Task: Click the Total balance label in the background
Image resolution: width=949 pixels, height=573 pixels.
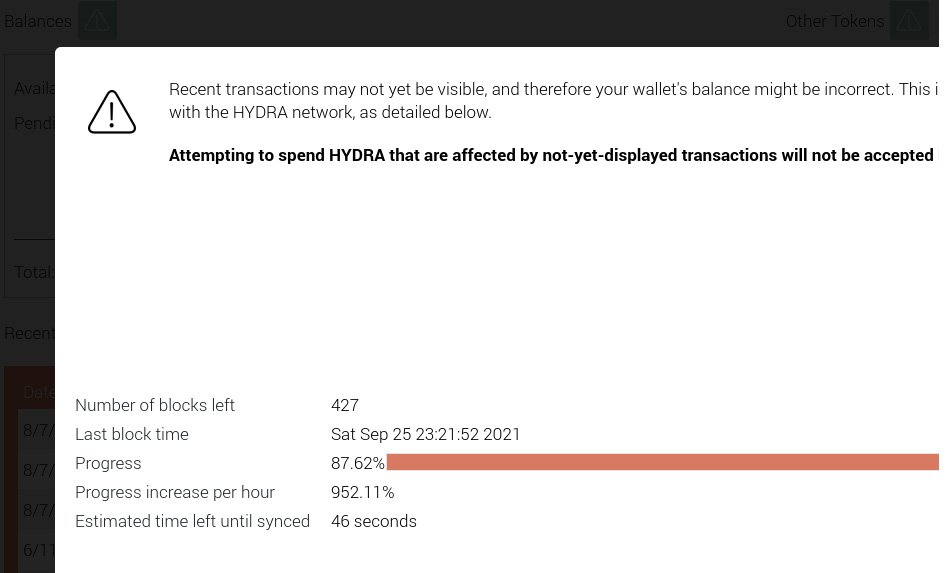Action: 33,272
